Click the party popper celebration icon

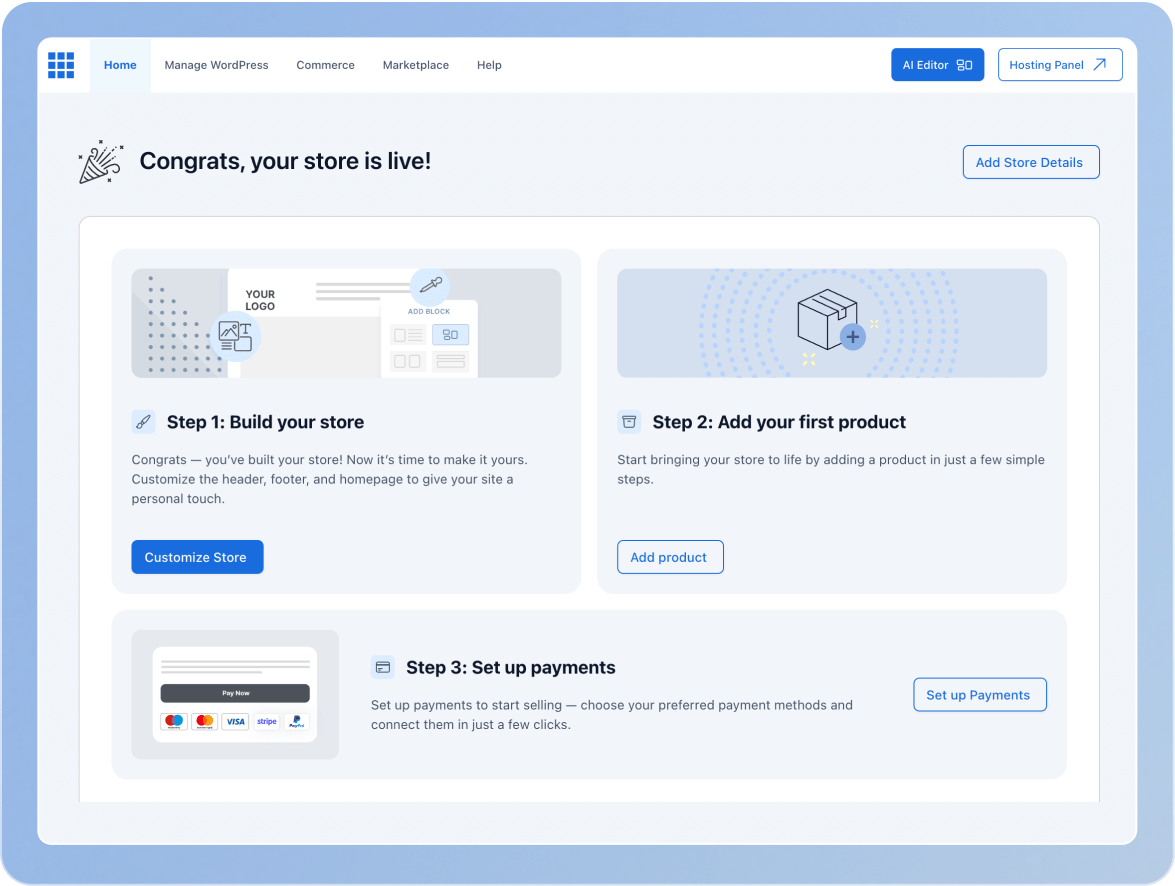100,162
